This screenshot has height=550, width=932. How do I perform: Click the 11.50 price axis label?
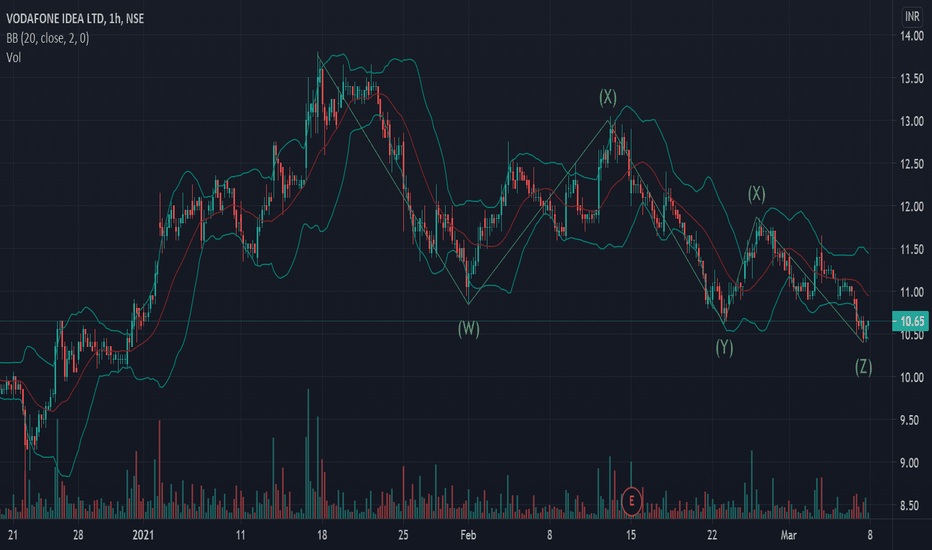[x=912, y=249]
